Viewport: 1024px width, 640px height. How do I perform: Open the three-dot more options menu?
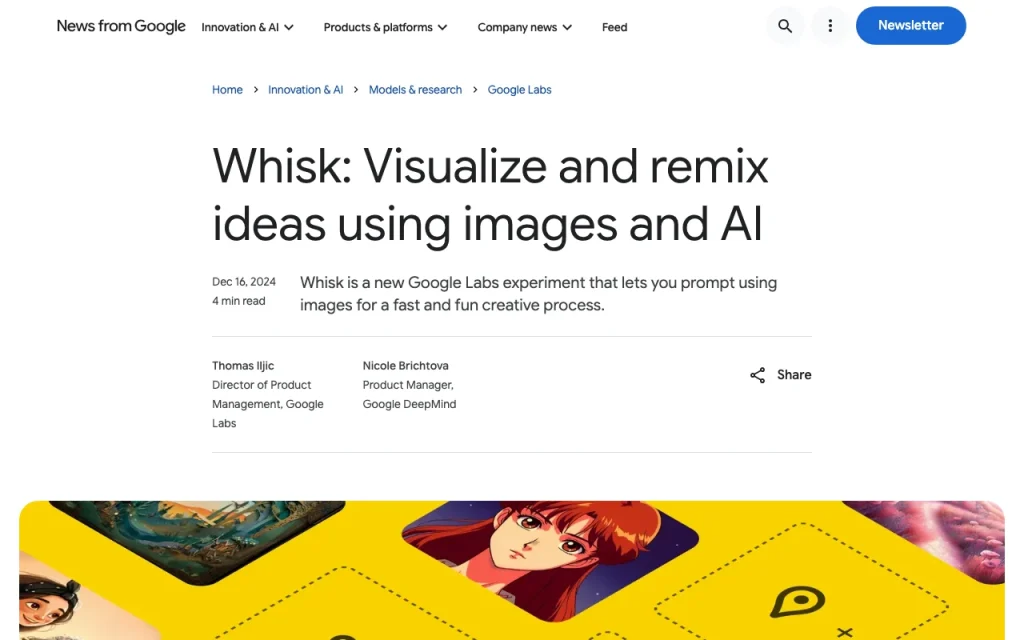pyautogui.click(x=830, y=26)
